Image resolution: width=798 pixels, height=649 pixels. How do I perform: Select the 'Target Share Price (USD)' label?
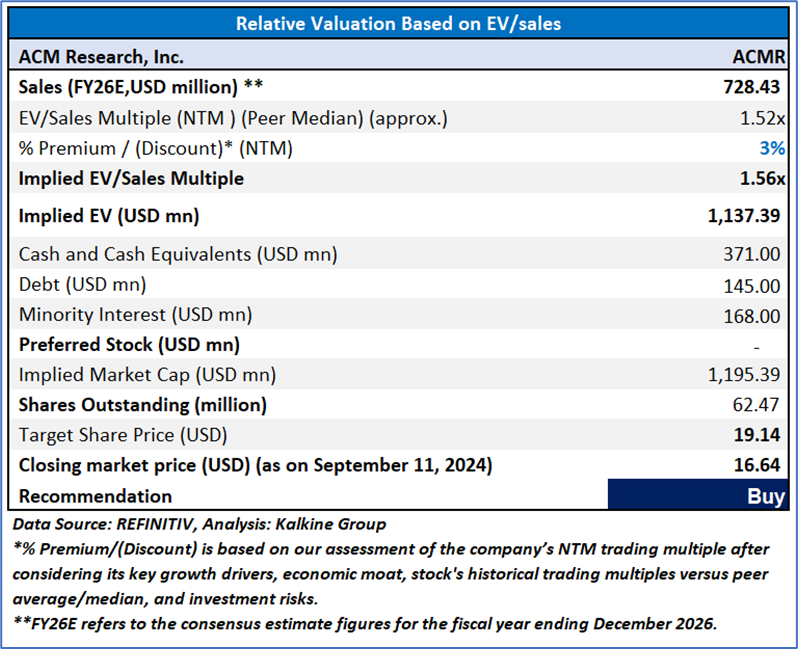pos(123,435)
